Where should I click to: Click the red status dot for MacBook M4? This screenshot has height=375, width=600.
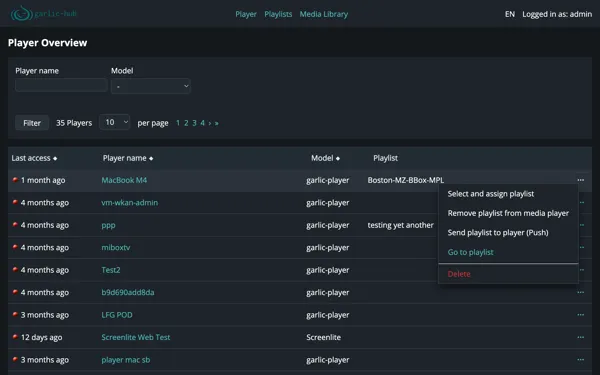pyautogui.click(x=15, y=179)
